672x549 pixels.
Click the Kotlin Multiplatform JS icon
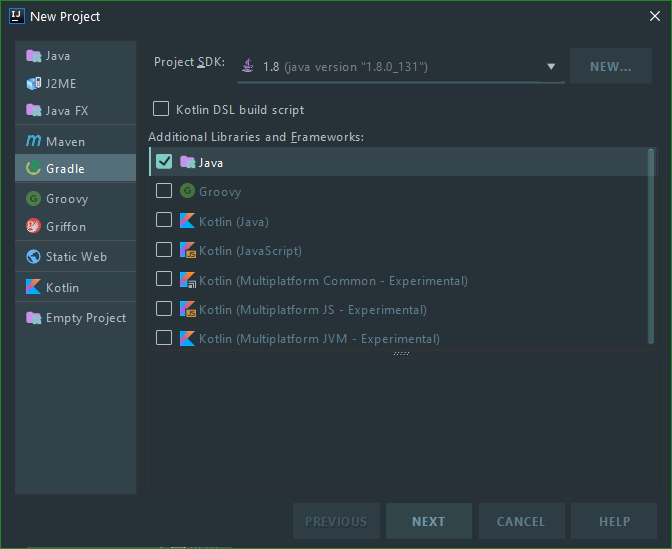point(187,309)
